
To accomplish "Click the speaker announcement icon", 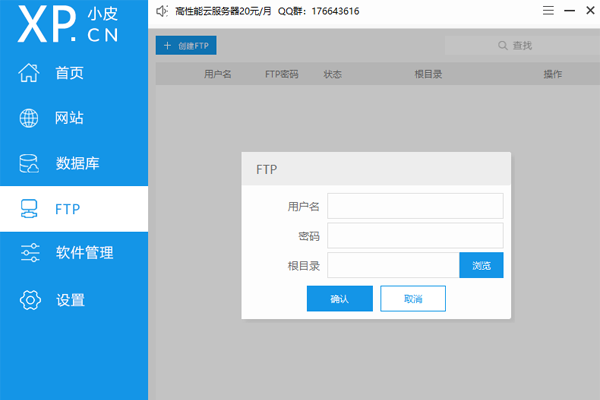I will pos(162,11).
